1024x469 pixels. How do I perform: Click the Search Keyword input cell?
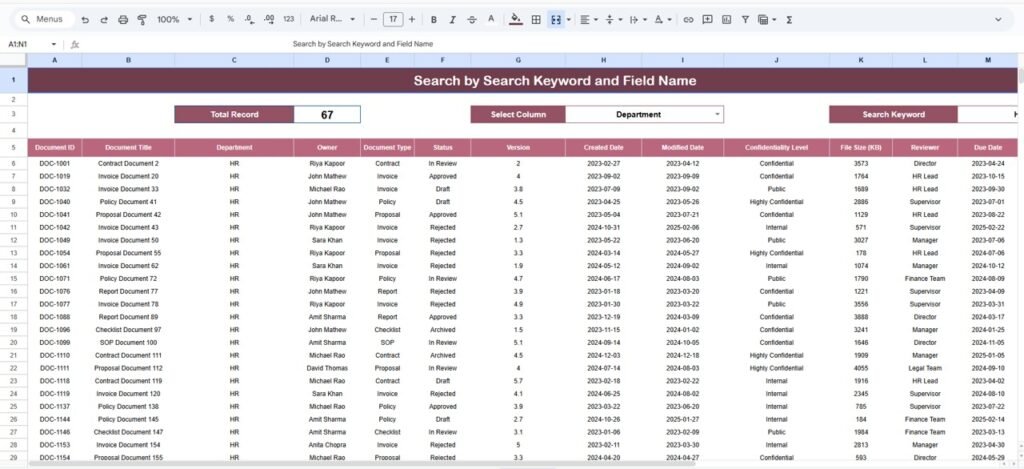coord(987,114)
